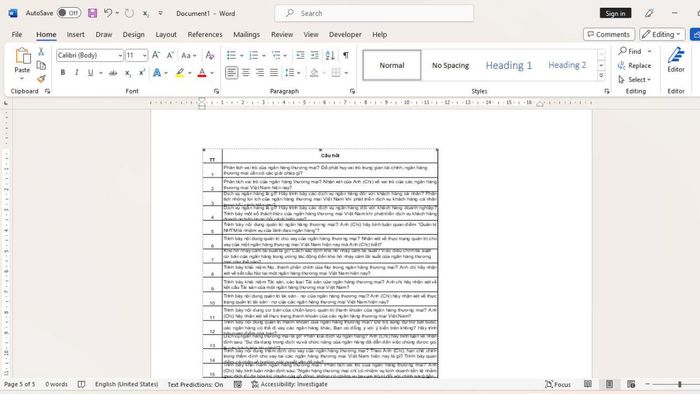Apply the red font color swatch

202,73
